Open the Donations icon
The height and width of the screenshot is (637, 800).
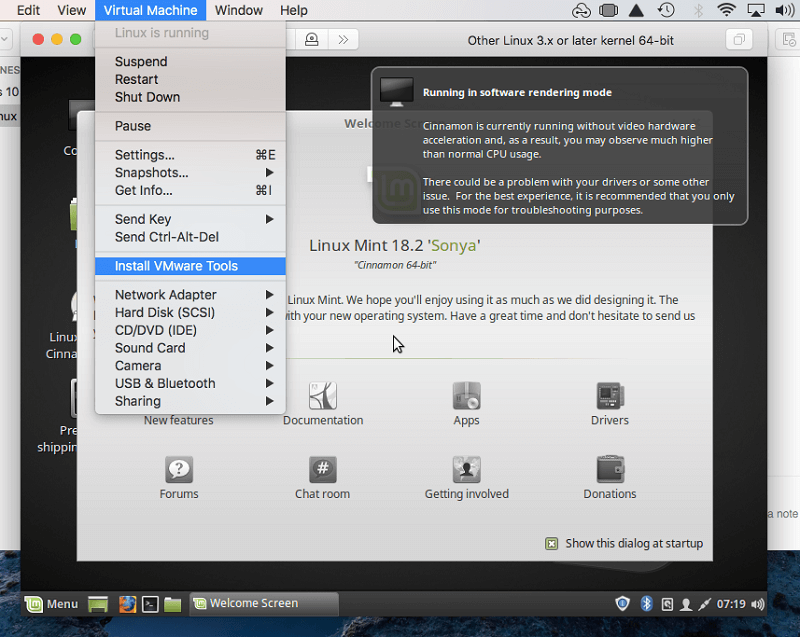click(610, 469)
